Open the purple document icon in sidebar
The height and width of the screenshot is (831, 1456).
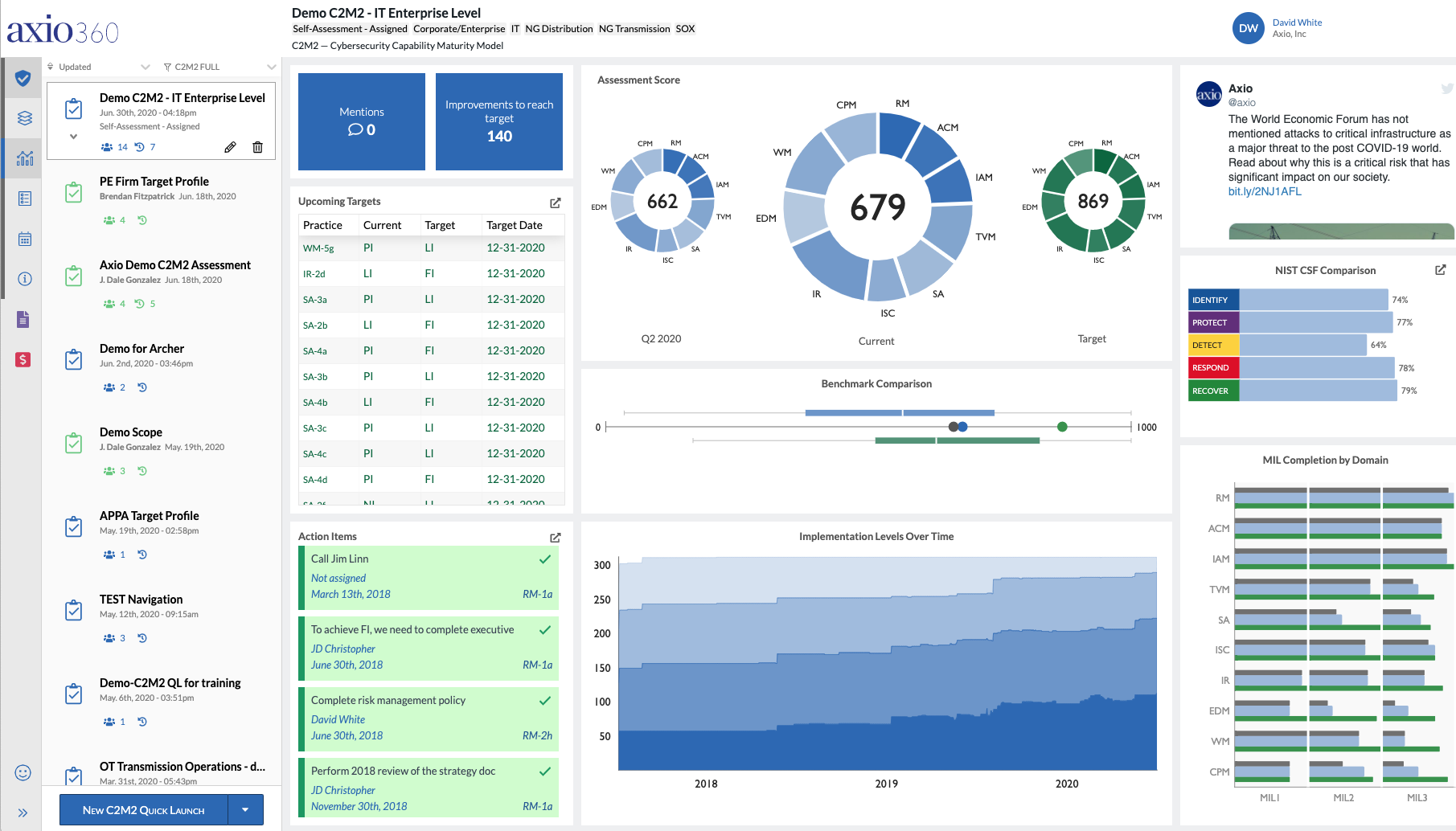23,319
